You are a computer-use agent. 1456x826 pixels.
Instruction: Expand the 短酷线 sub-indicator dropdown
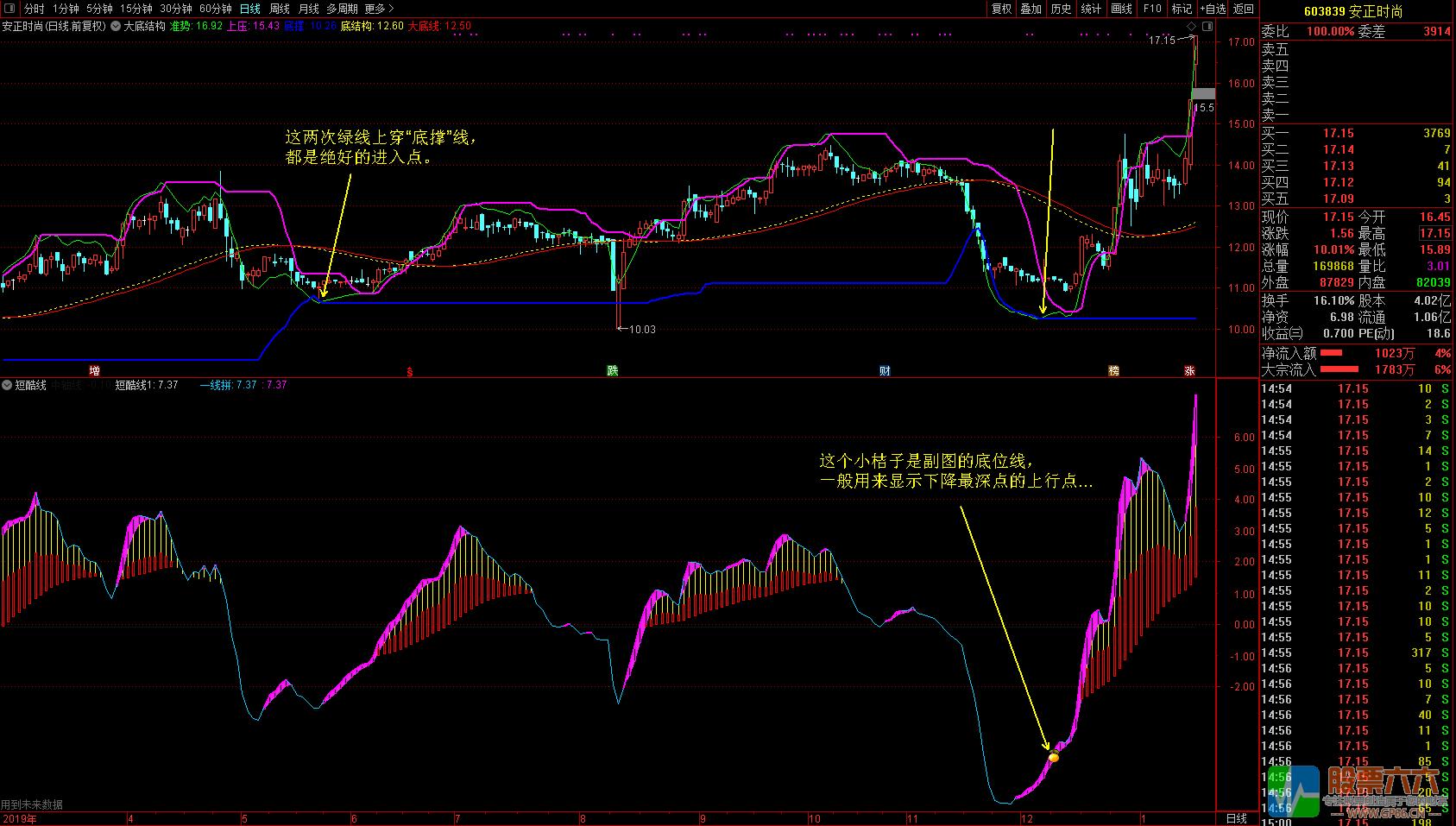pos(7,385)
